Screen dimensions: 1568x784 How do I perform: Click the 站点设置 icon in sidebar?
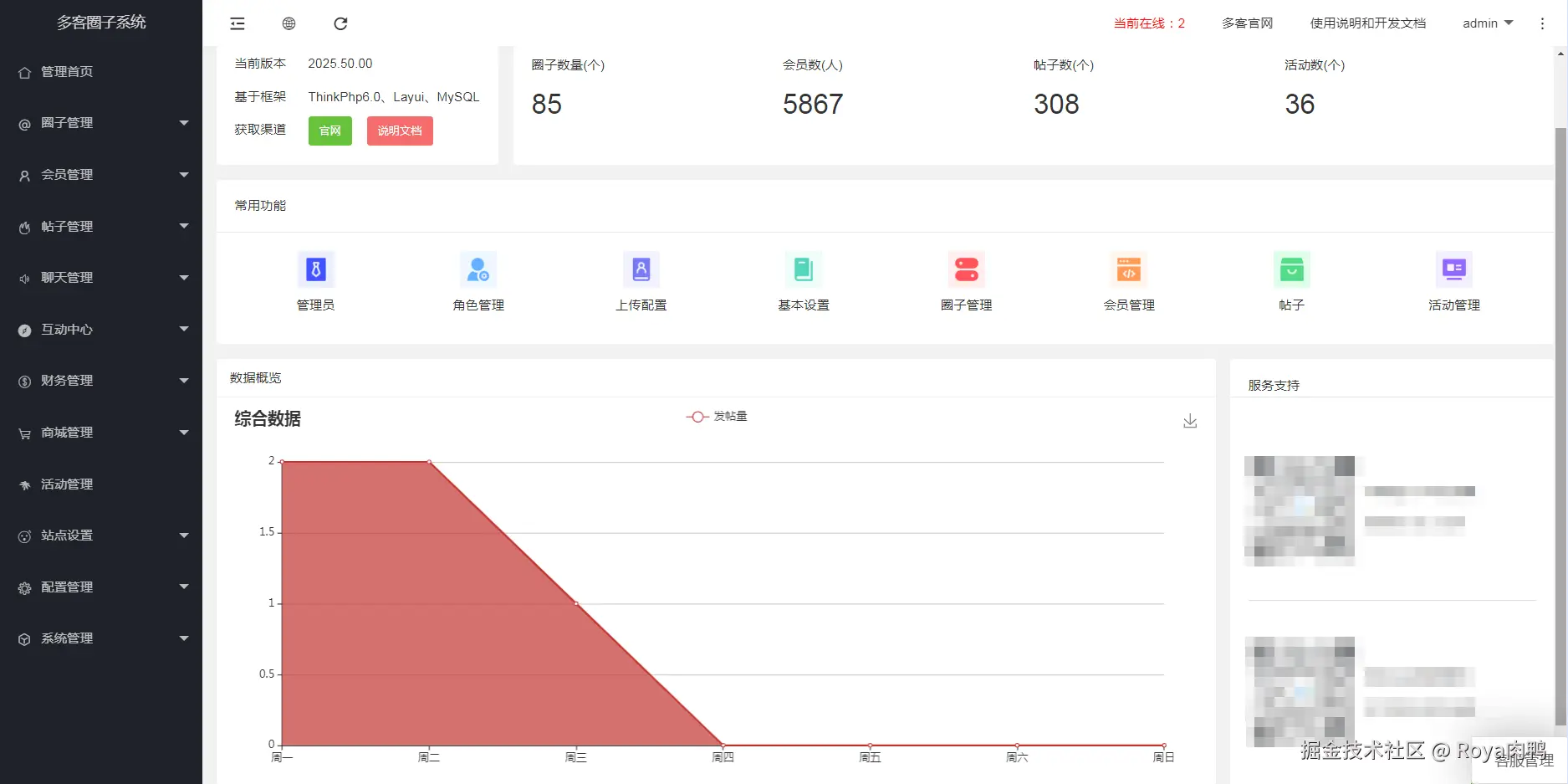coord(25,536)
